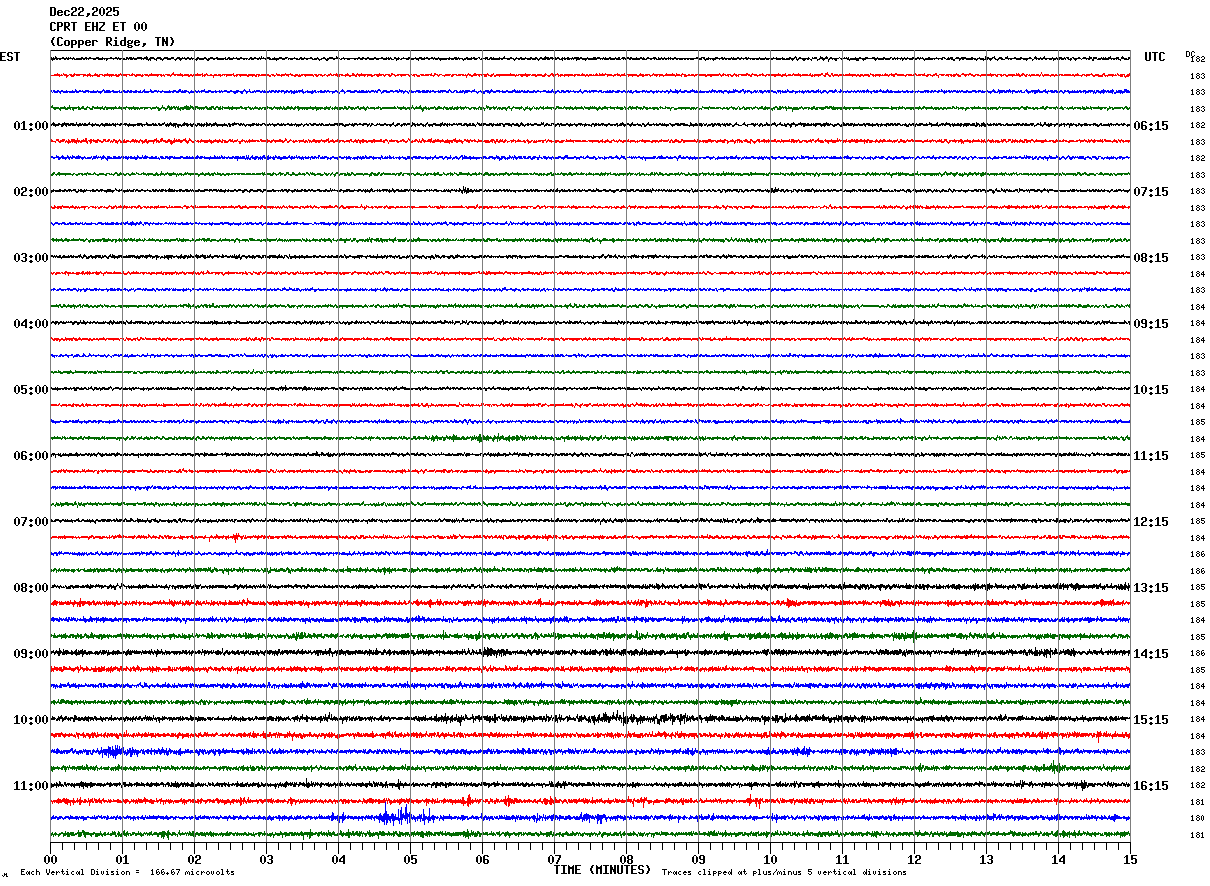
Task: Click the vertical division microvolts note
Action: 127,873
